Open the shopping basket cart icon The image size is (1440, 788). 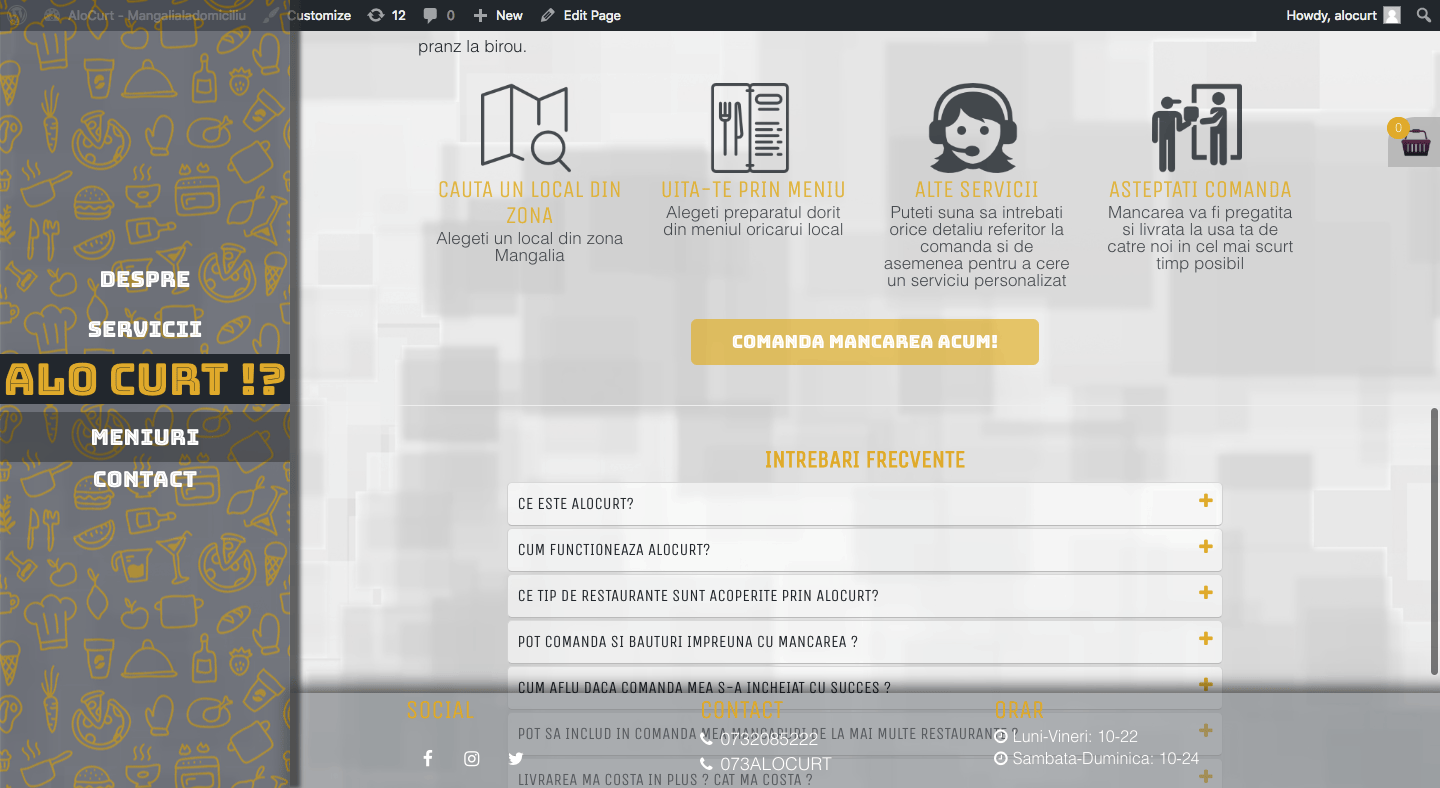pyautogui.click(x=1415, y=144)
